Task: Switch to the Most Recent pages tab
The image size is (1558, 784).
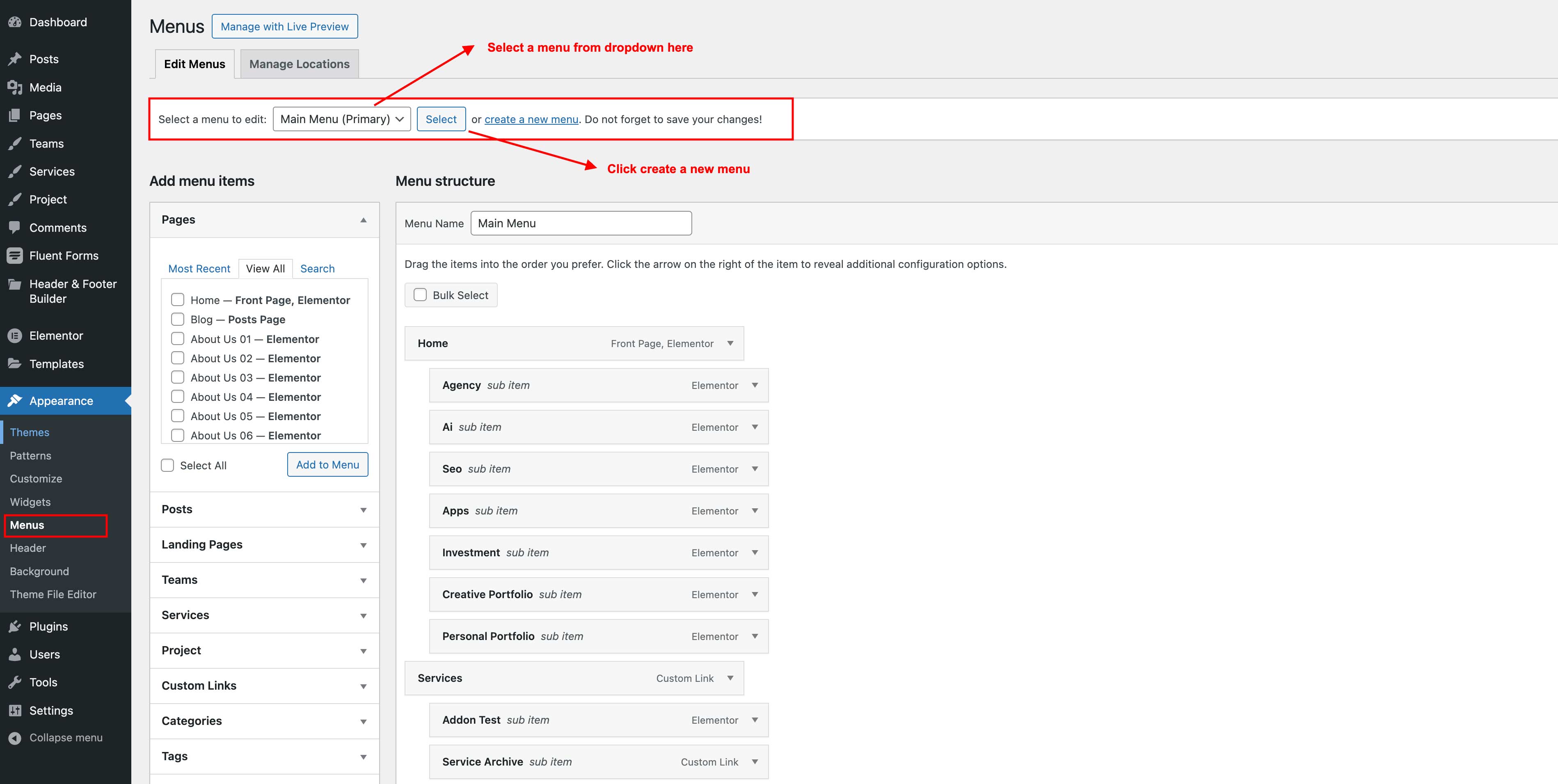Action: pyautogui.click(x=199, y=269)
